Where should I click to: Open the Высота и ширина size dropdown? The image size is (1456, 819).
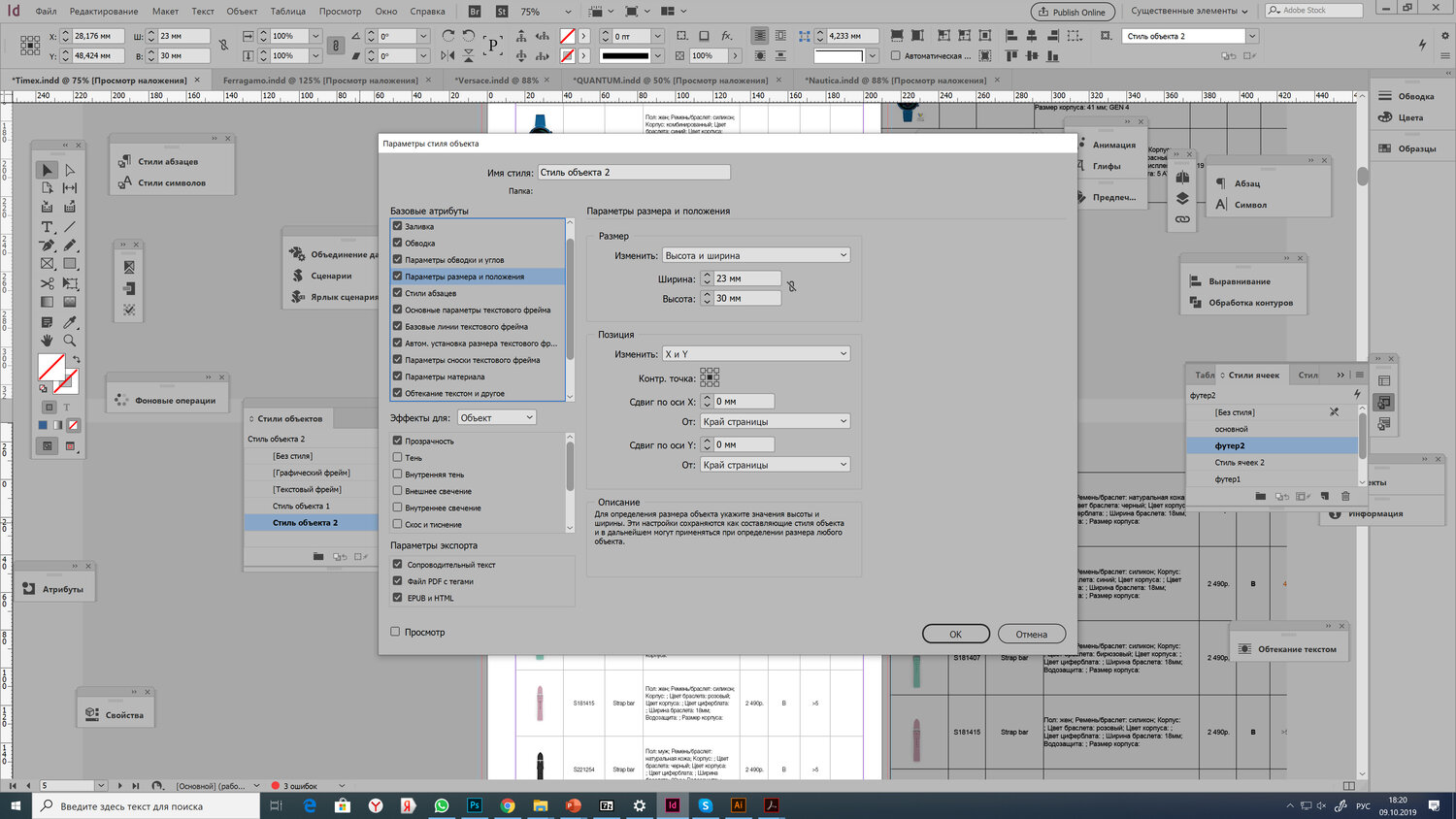pyautogui.click(x=756, y=255)
